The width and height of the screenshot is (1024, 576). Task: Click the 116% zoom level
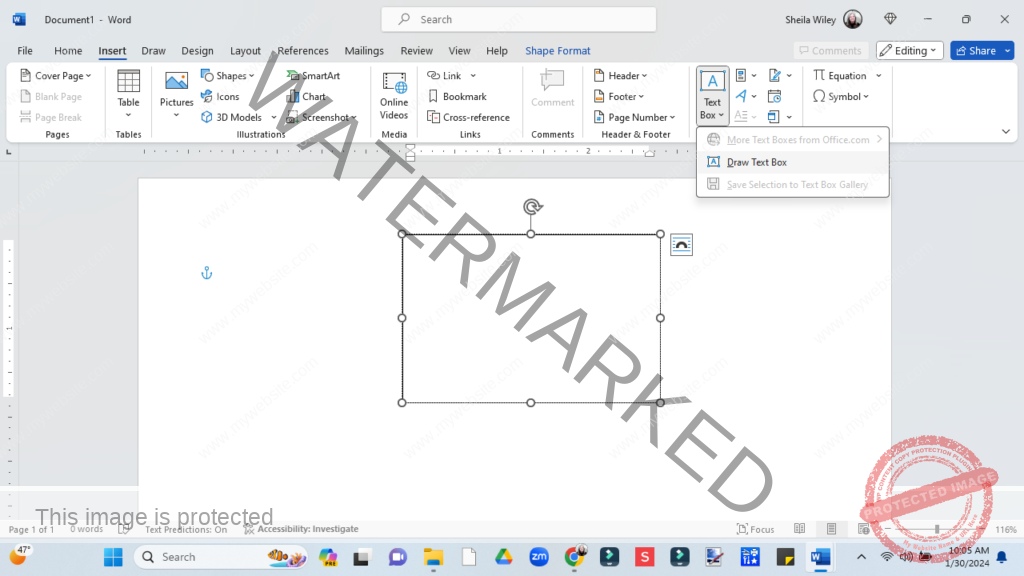tap(1006, 529)
